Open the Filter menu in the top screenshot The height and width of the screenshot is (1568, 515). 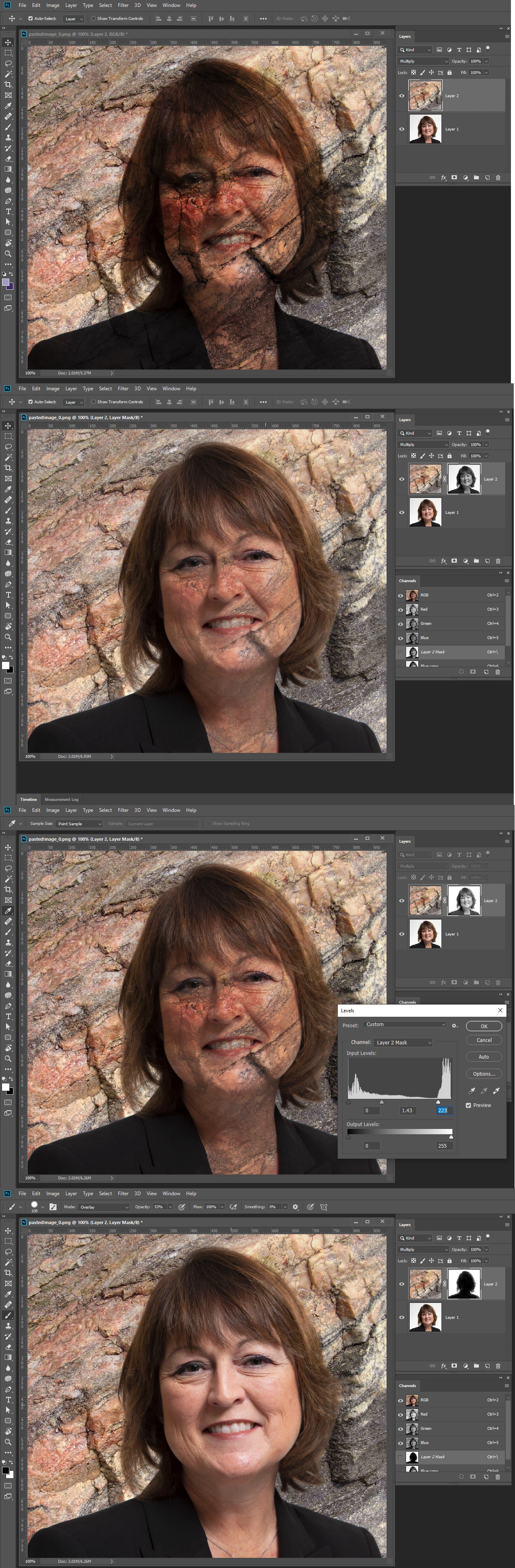click(x=123, y=5)
